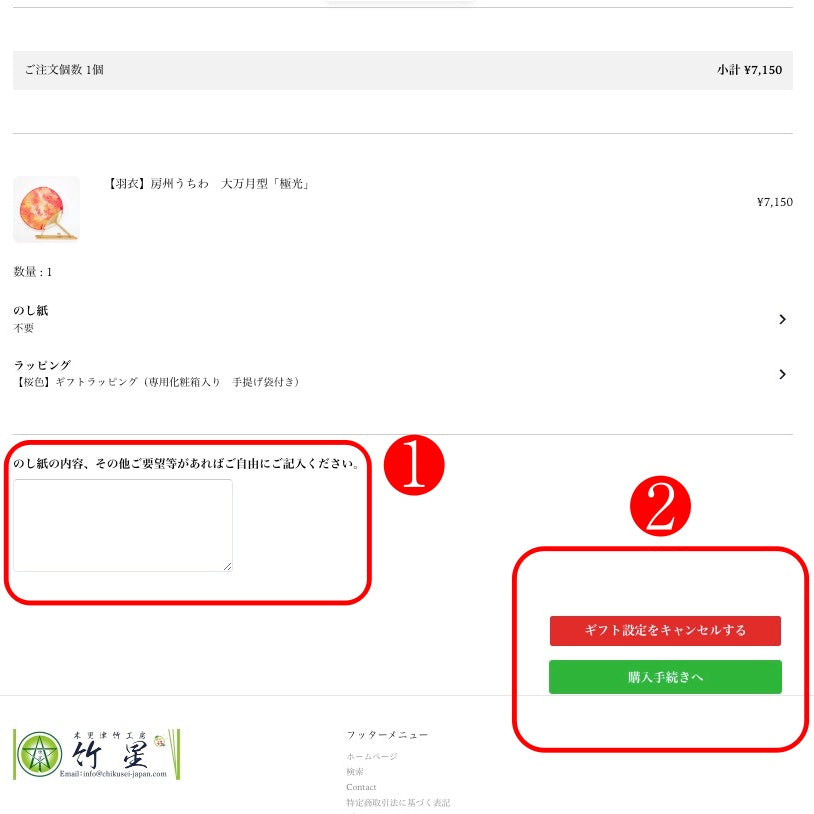The height and width of the screenshot is (814, 814).
Task: Click the 竹星 shop logo banner
Action: pyautogui.click(x=97, y=754)
